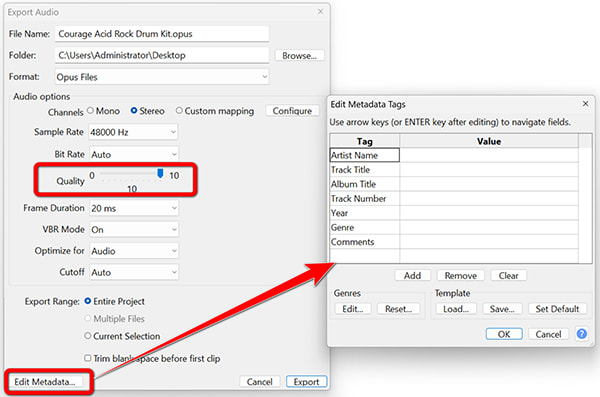Click the Value column header

tap(489, 141)
